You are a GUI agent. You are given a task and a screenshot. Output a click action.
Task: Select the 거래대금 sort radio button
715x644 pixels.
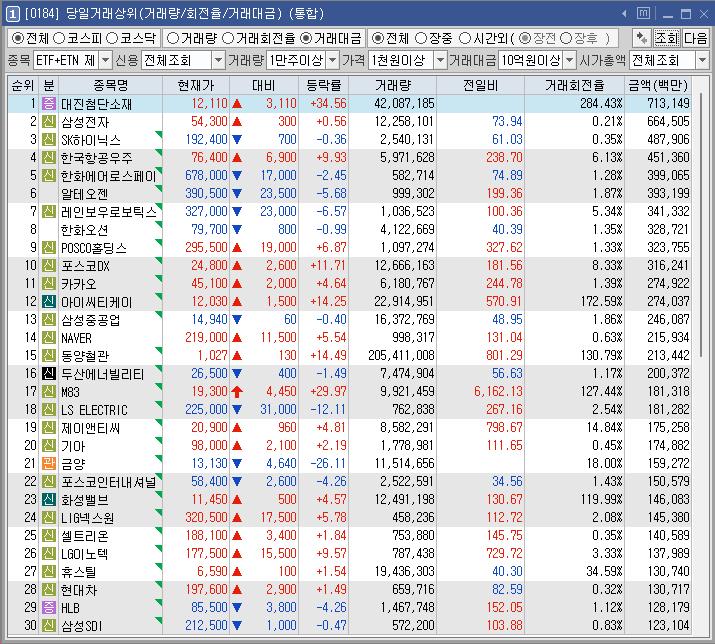coord(306,38)
